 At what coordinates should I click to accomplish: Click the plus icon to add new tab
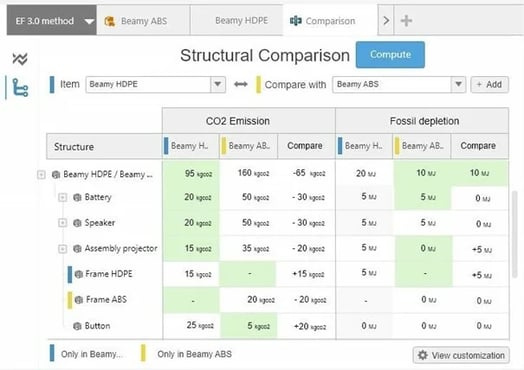coord(406,21)
